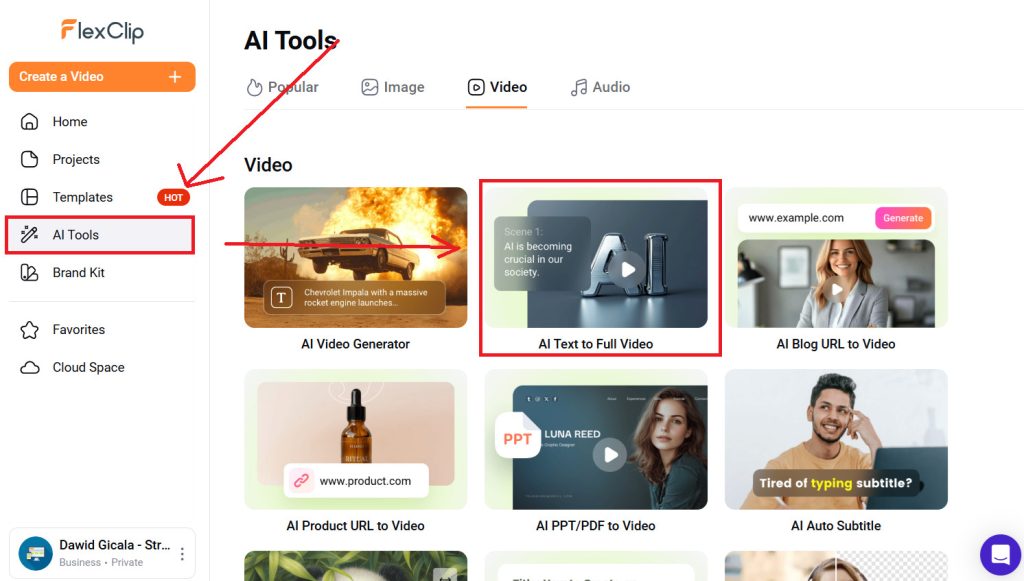This screenshot has width=1024, height=581.
Task: Open Projects from the sidebar icon
Action: tap(30, 160)
